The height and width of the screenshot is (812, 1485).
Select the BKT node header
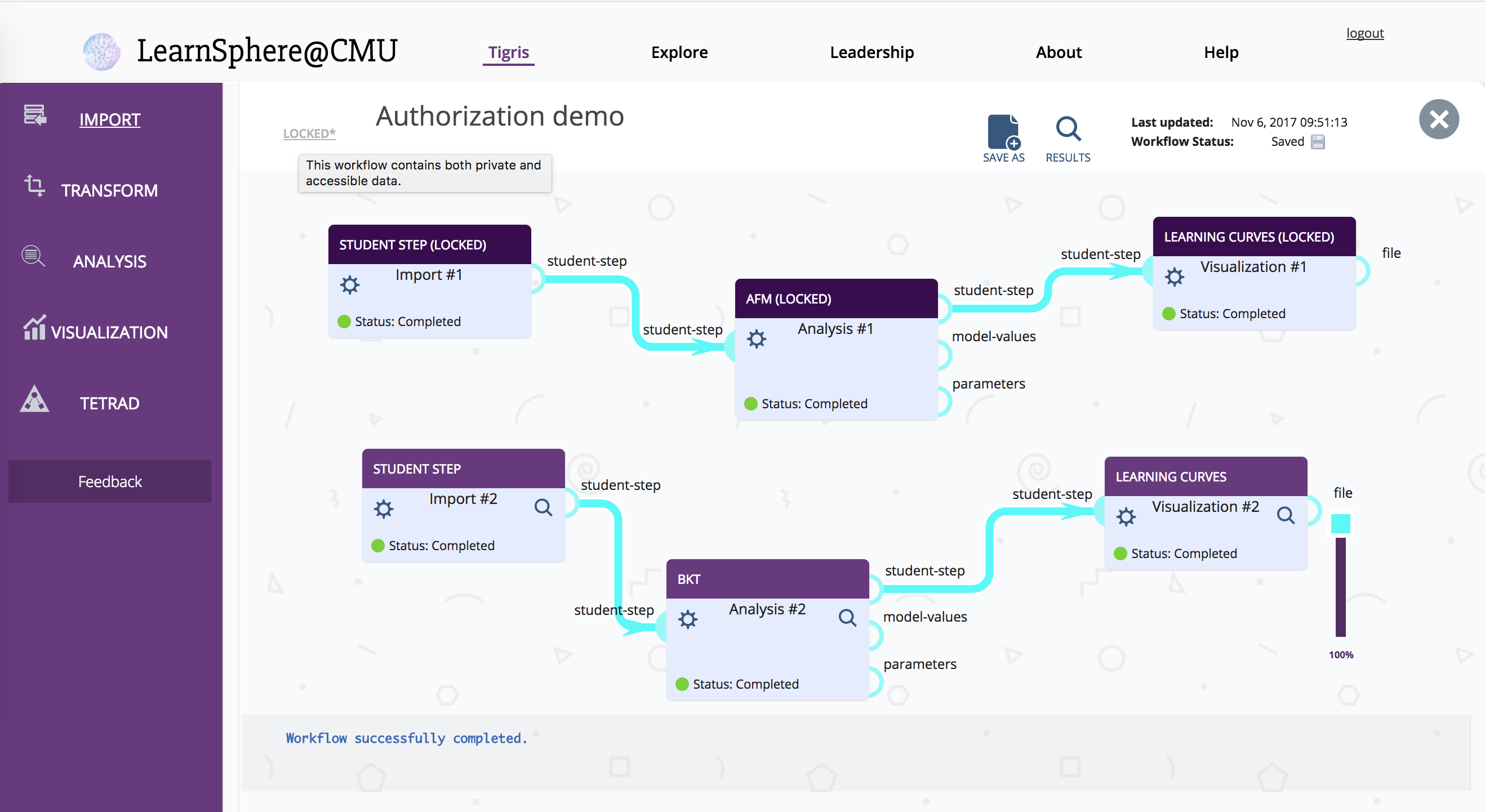pos(767,579)
